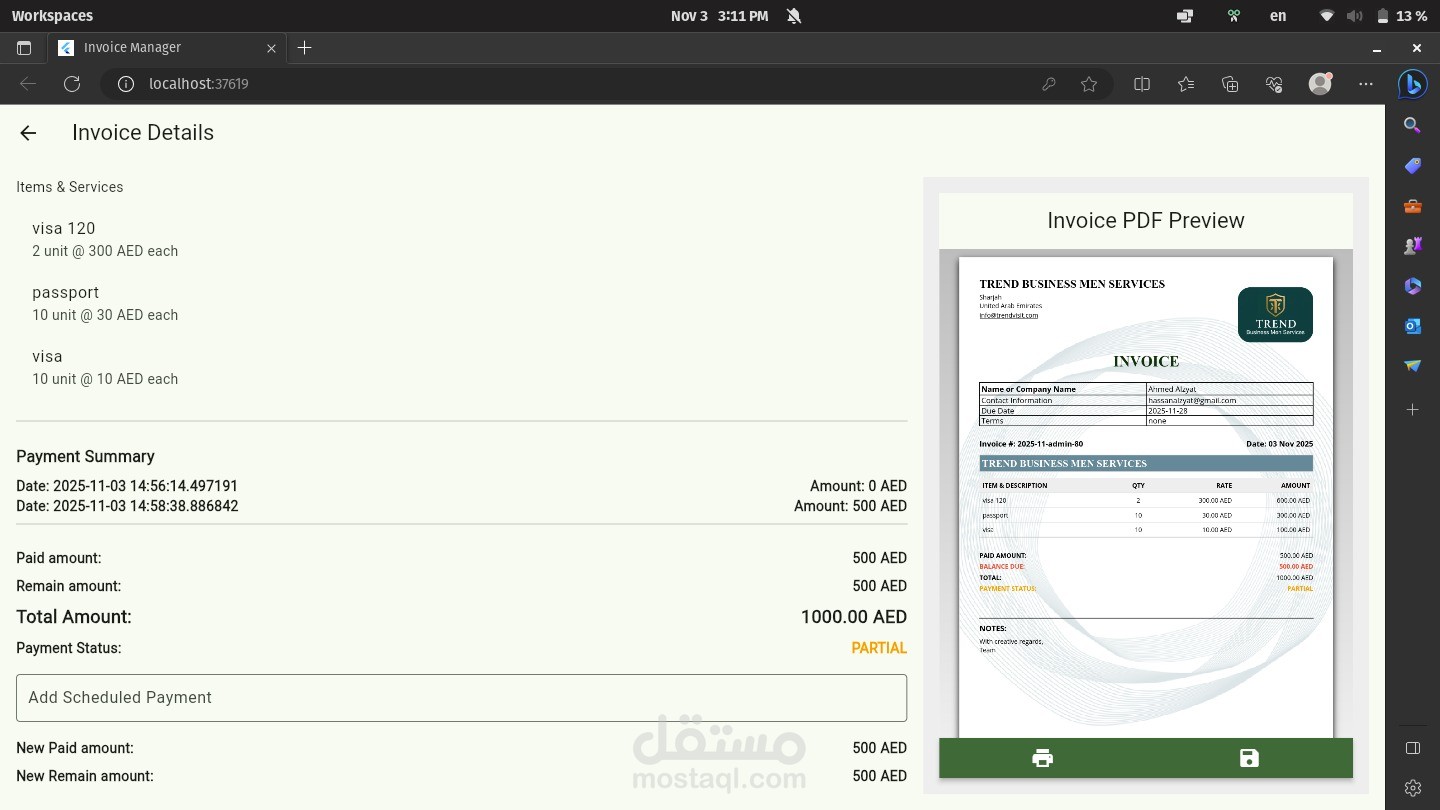This screenshot has width=1440, height=810.
Task: Click the 'PARTIAL' payment status
Action: click(x=879, y=648)
